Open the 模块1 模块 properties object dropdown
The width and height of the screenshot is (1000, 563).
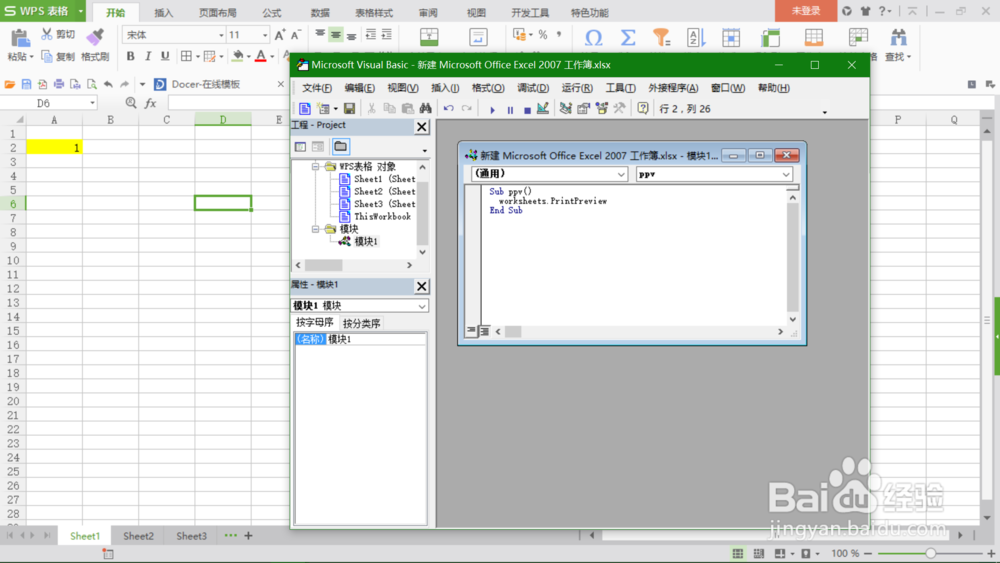(x=422, y=306)
